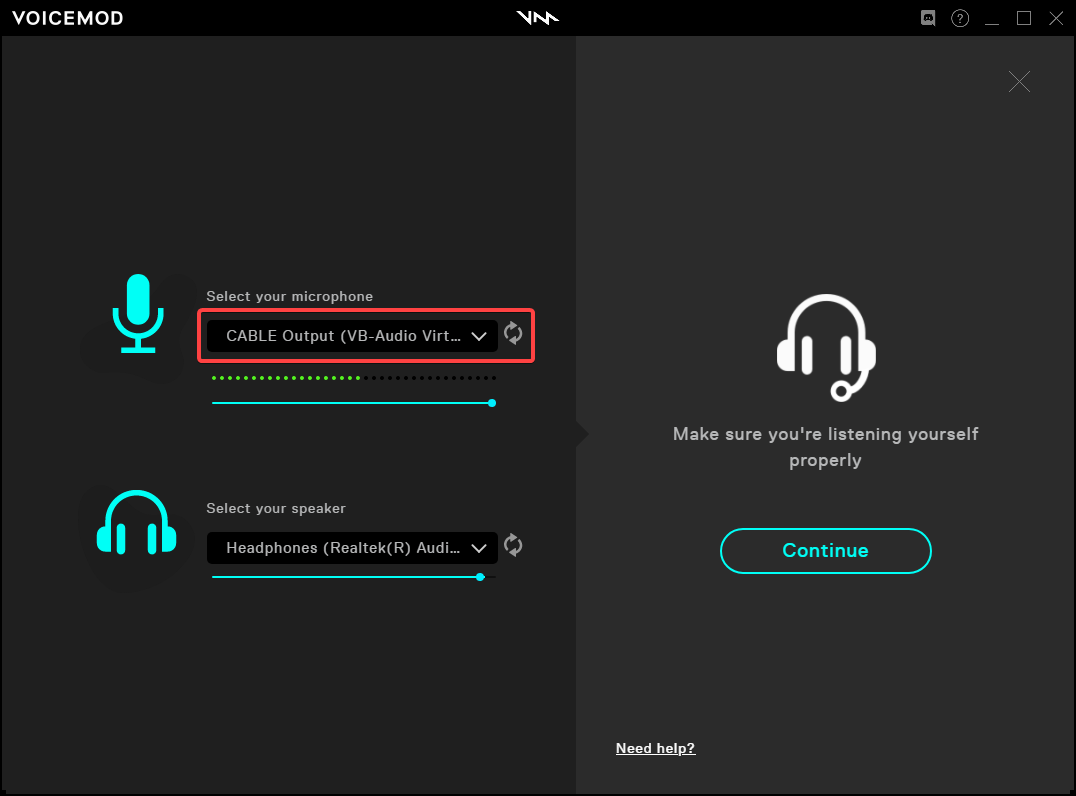Refresh the microphone device list
The width and height of the screenshot is (1076, 796).
513,333
